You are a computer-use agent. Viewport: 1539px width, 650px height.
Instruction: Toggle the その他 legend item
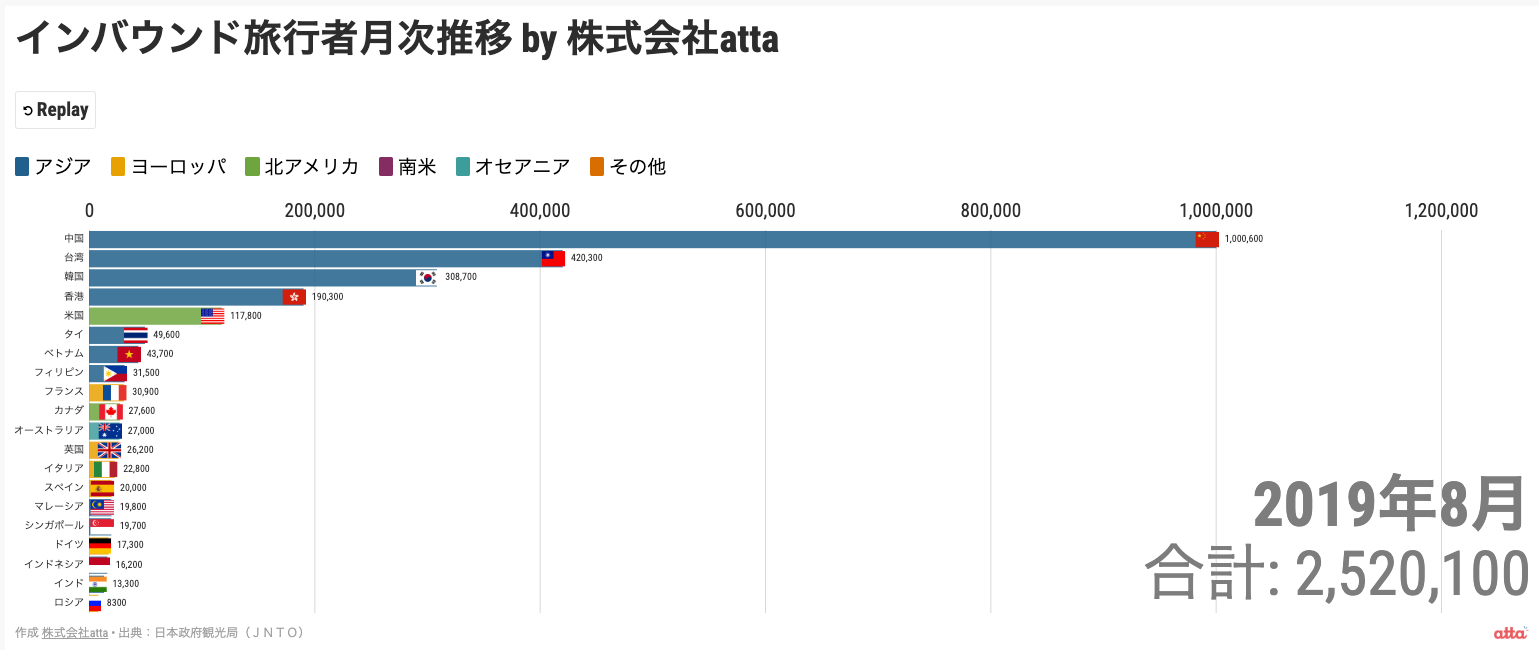click(628, 167)
